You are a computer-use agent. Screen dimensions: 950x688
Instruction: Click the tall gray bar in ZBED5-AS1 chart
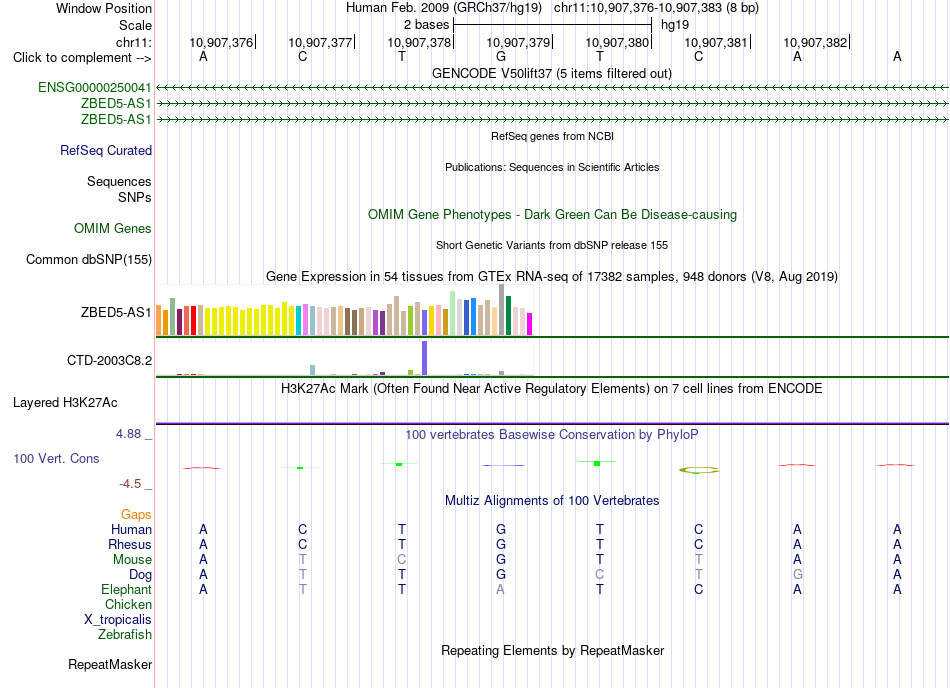pyautogui.click(x=502, y=309)
